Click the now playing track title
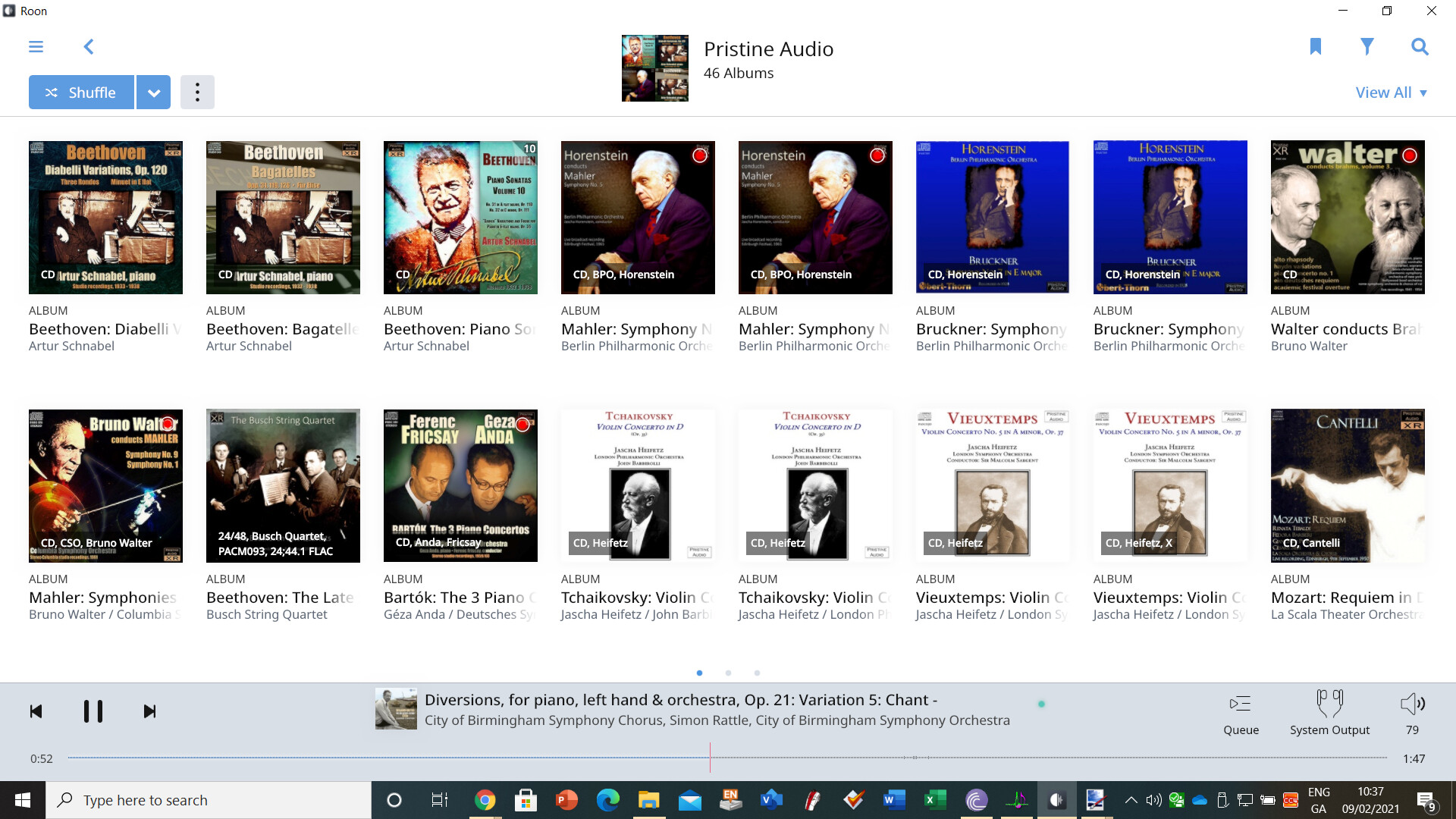 pyautogui.click(x=681, y=700)
